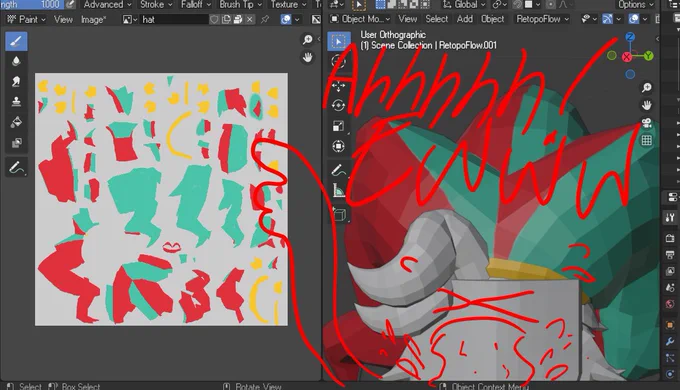Click the 3D viewport zoom magnifier icon

click(647, 88)
